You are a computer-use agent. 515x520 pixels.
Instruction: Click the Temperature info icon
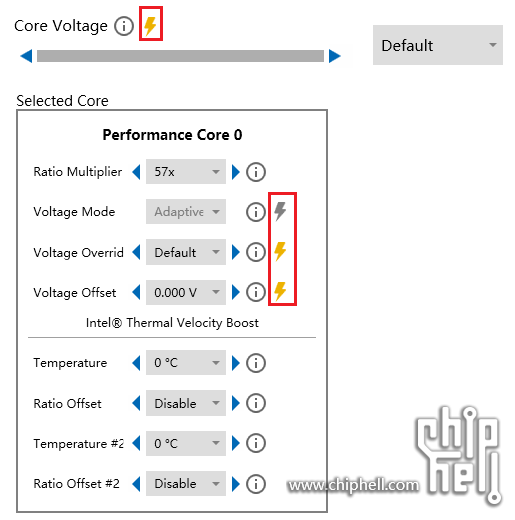point(256,363)
